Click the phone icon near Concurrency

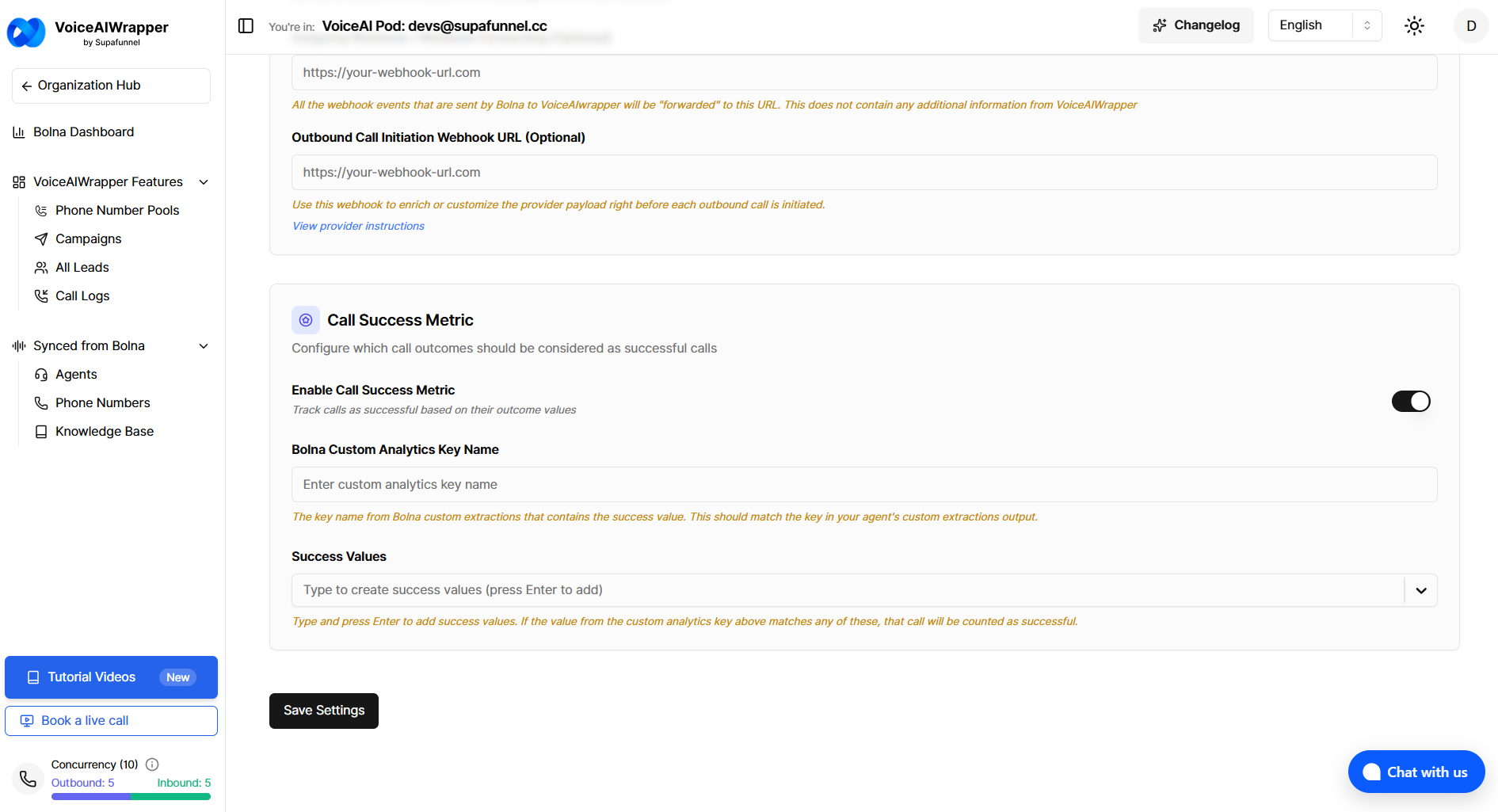pos(29,779)
